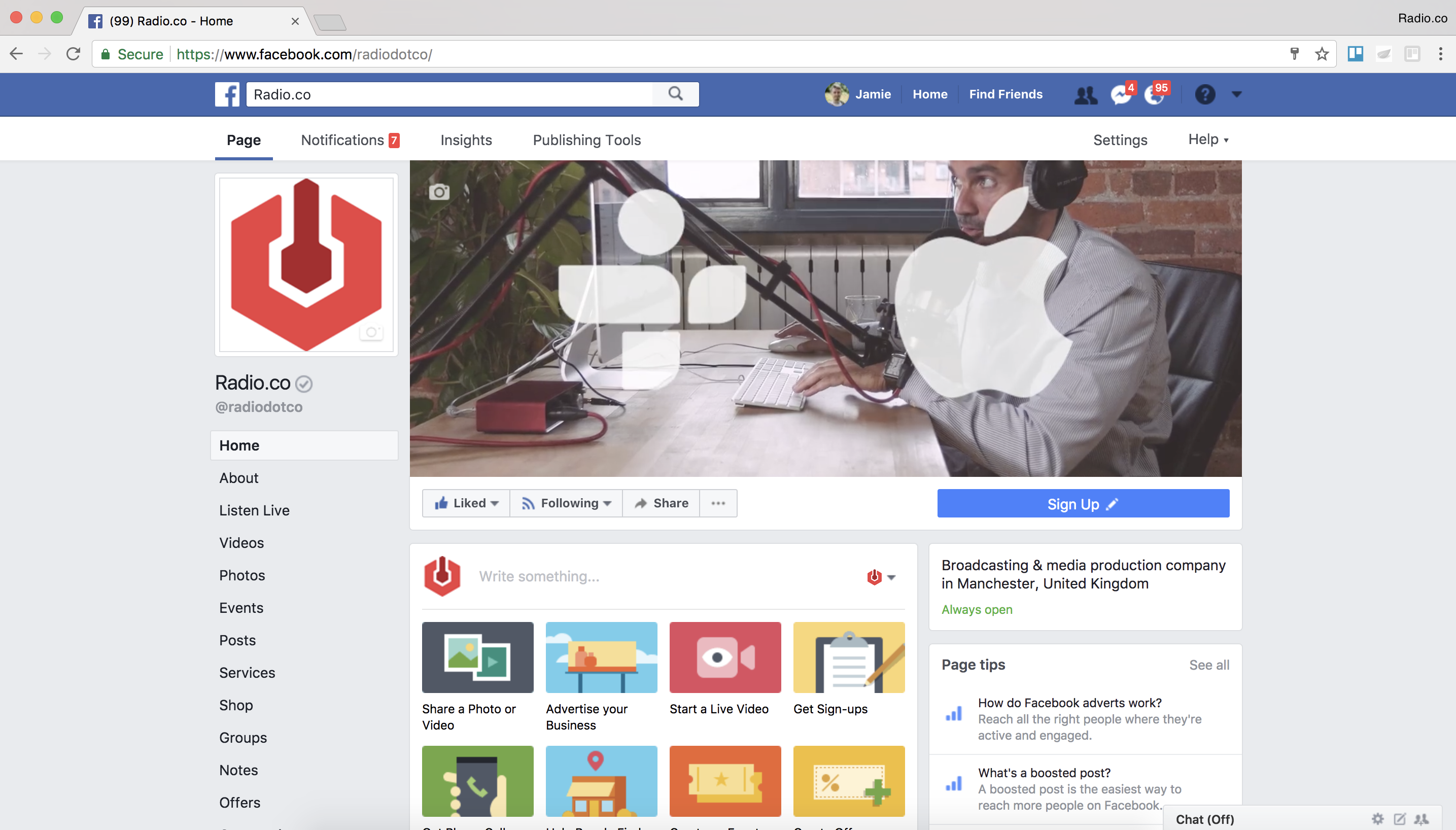Click the Always open link in page info
The width and height of the screenshot is (1456, 830).
click(x=977, y=609)
